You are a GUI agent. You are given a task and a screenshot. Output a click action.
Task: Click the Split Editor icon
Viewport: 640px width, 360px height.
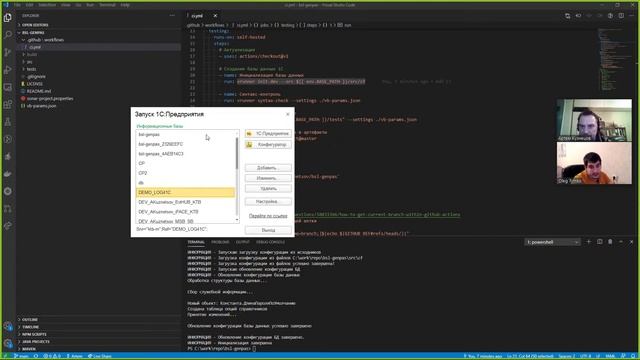[x=621, y=16]
